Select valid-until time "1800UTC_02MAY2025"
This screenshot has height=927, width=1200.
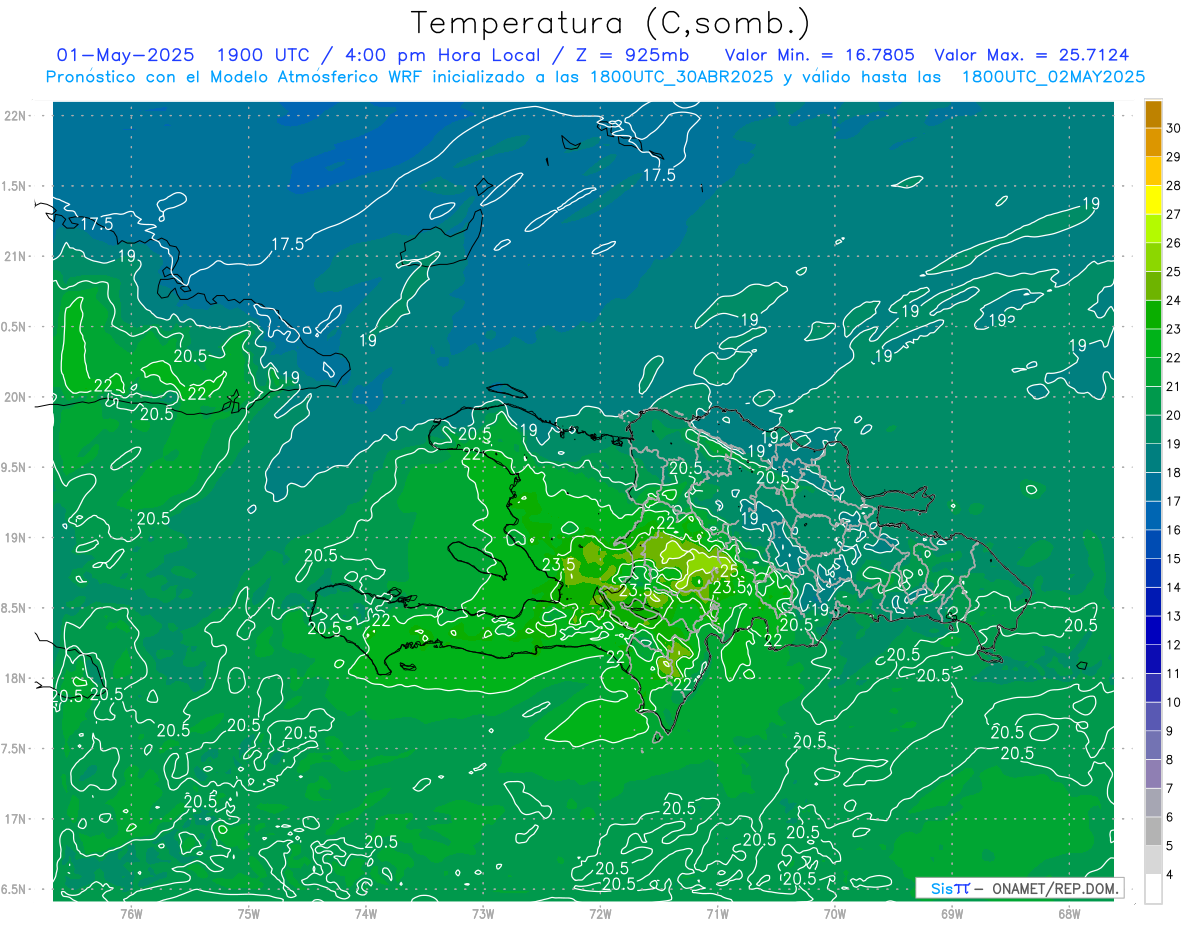pos(1053,77)
